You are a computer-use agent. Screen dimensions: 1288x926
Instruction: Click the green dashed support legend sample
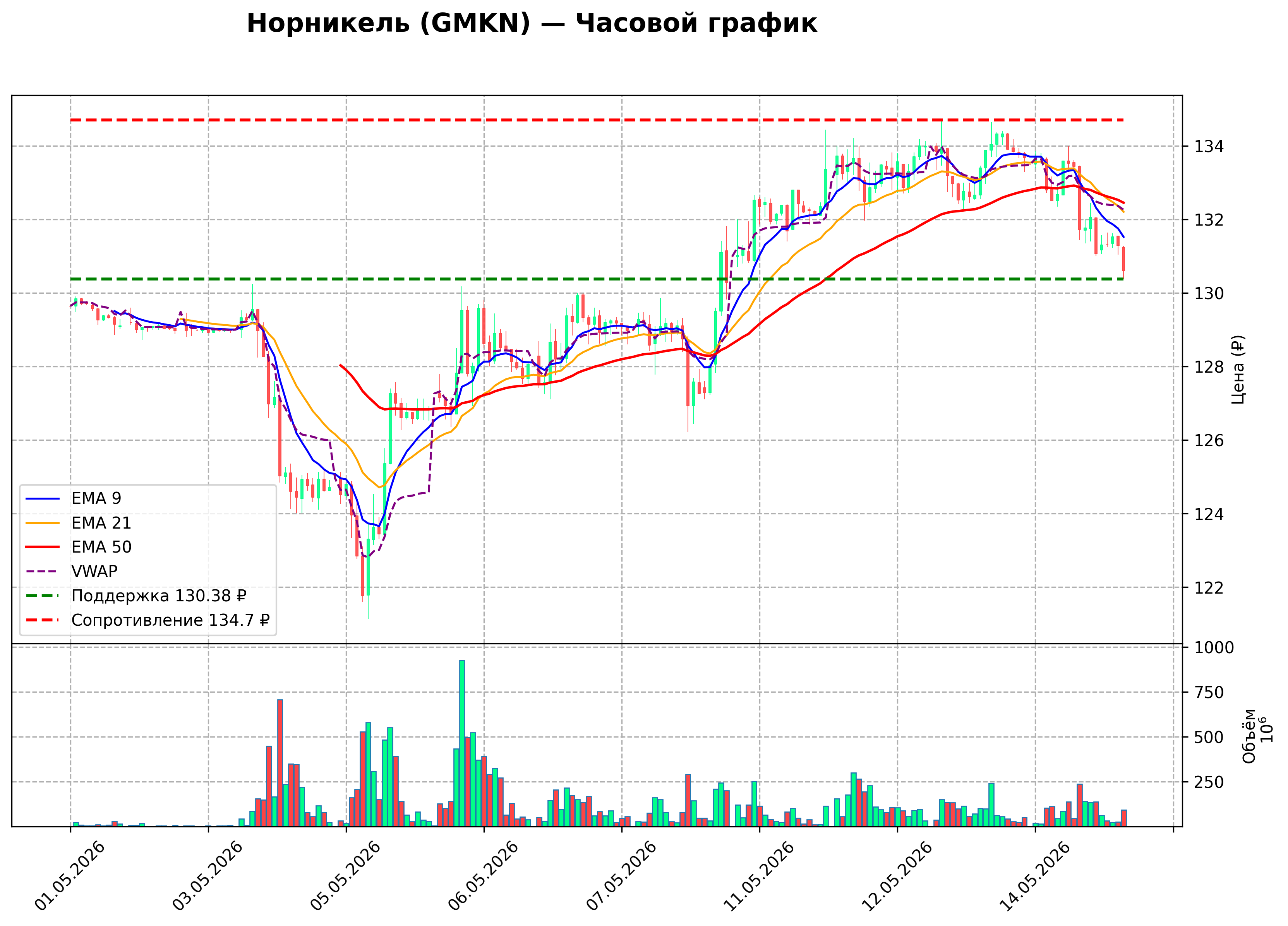[43, 596]
